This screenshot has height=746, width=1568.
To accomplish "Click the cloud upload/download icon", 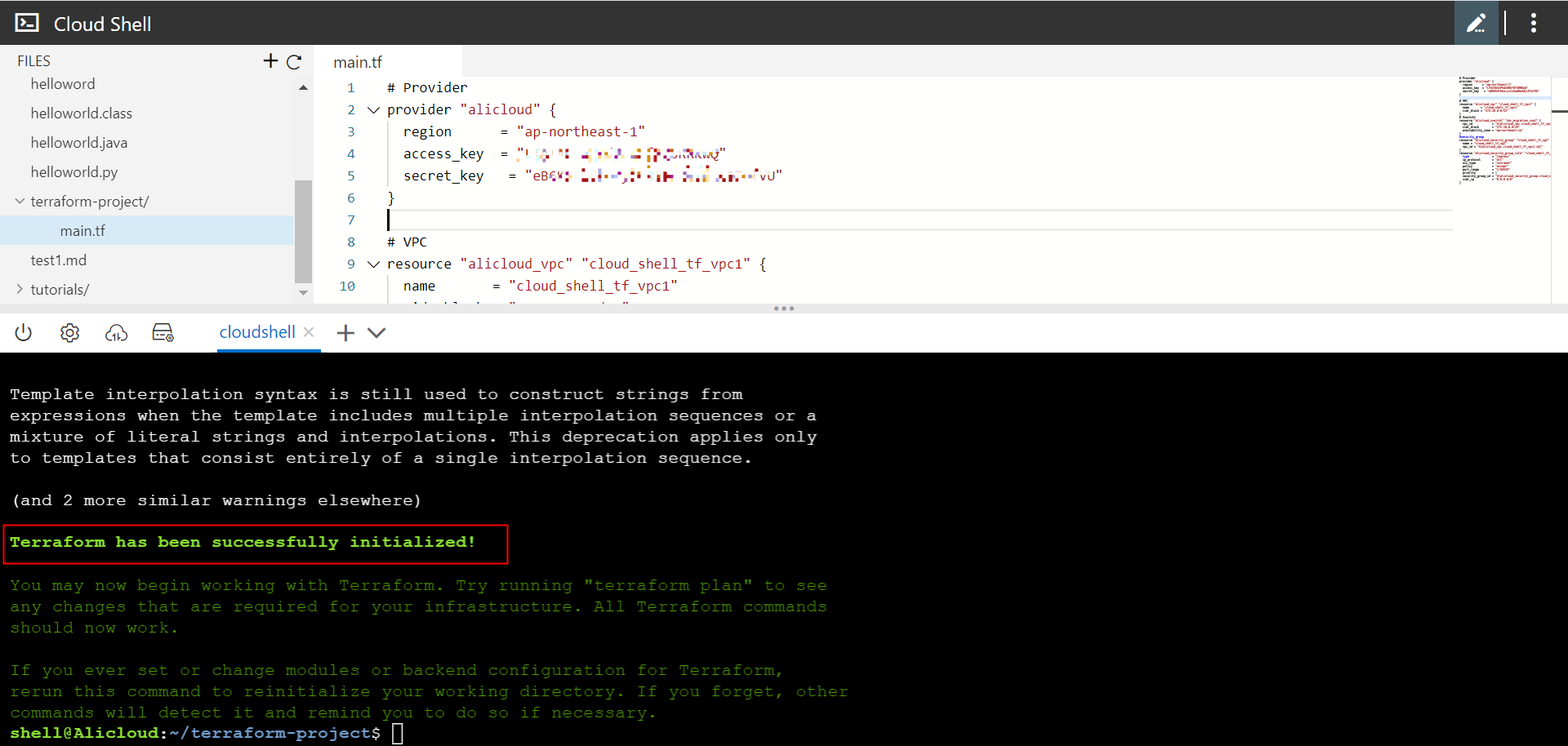I will (116, 332).
